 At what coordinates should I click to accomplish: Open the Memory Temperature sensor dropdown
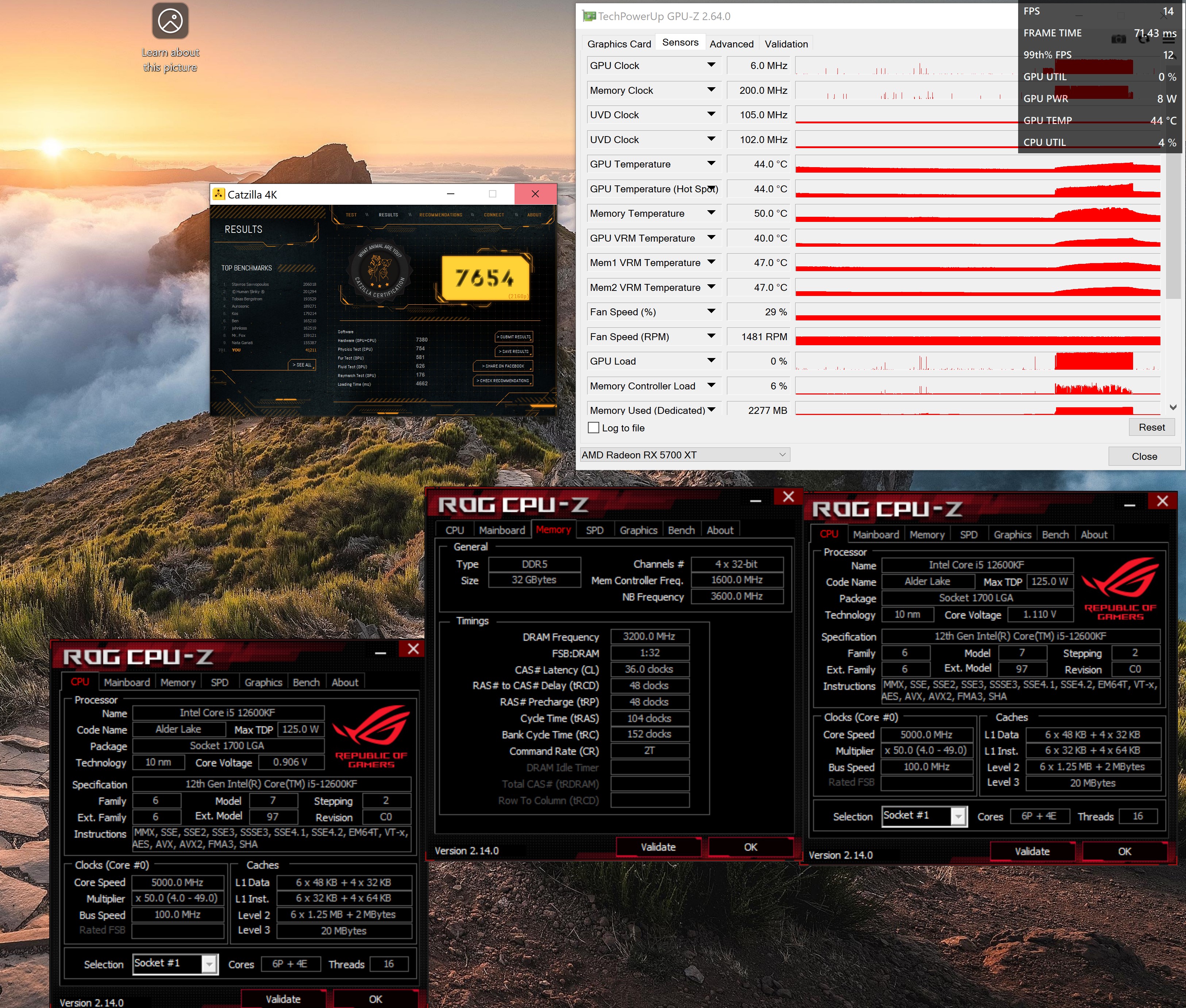point(711,212)
